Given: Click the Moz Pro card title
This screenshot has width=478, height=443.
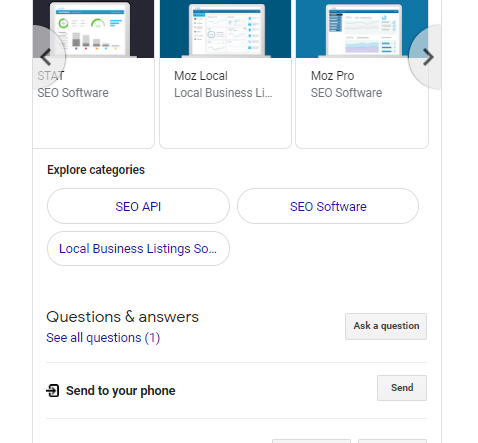Looking at the screenshot, I should pos(332,76).
